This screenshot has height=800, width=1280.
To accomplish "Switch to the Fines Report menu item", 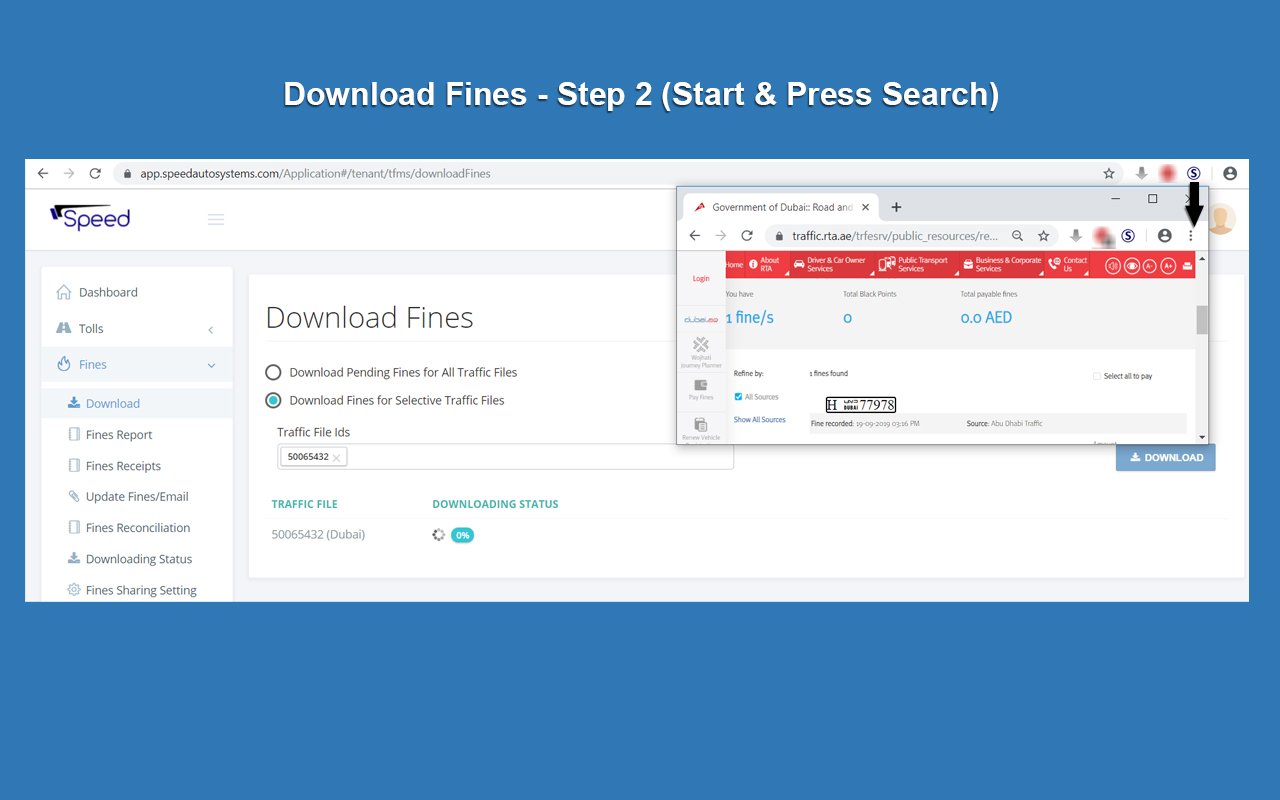I will pos(120,434).
